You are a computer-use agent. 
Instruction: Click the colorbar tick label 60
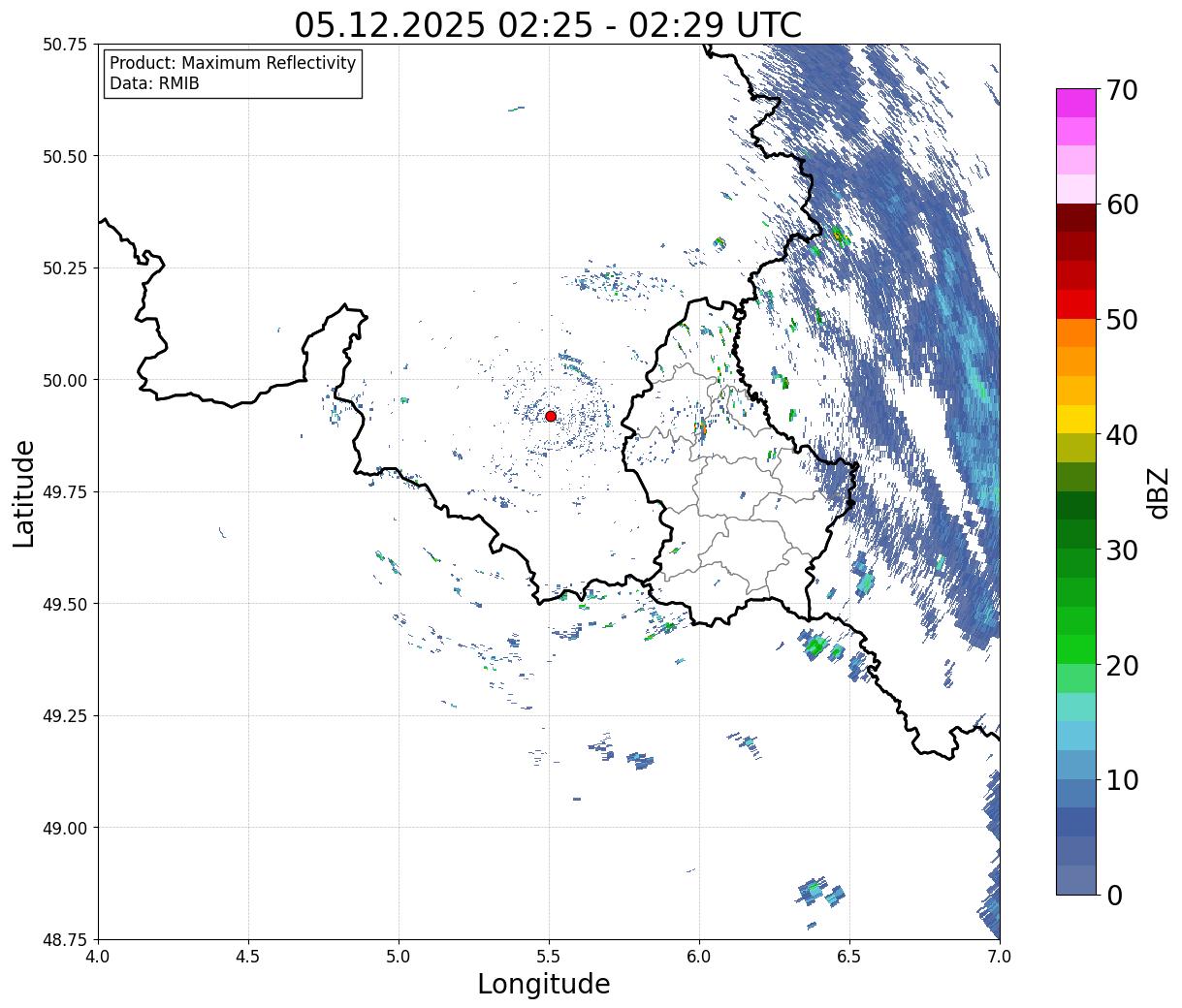pos(1121,205)
